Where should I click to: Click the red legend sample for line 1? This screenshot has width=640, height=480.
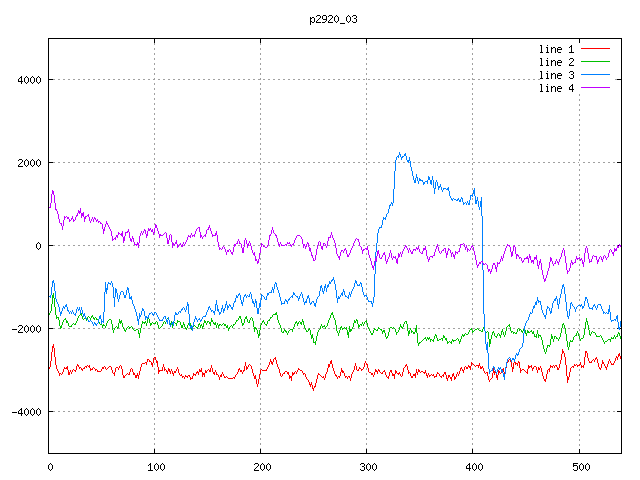click(595, 49)
